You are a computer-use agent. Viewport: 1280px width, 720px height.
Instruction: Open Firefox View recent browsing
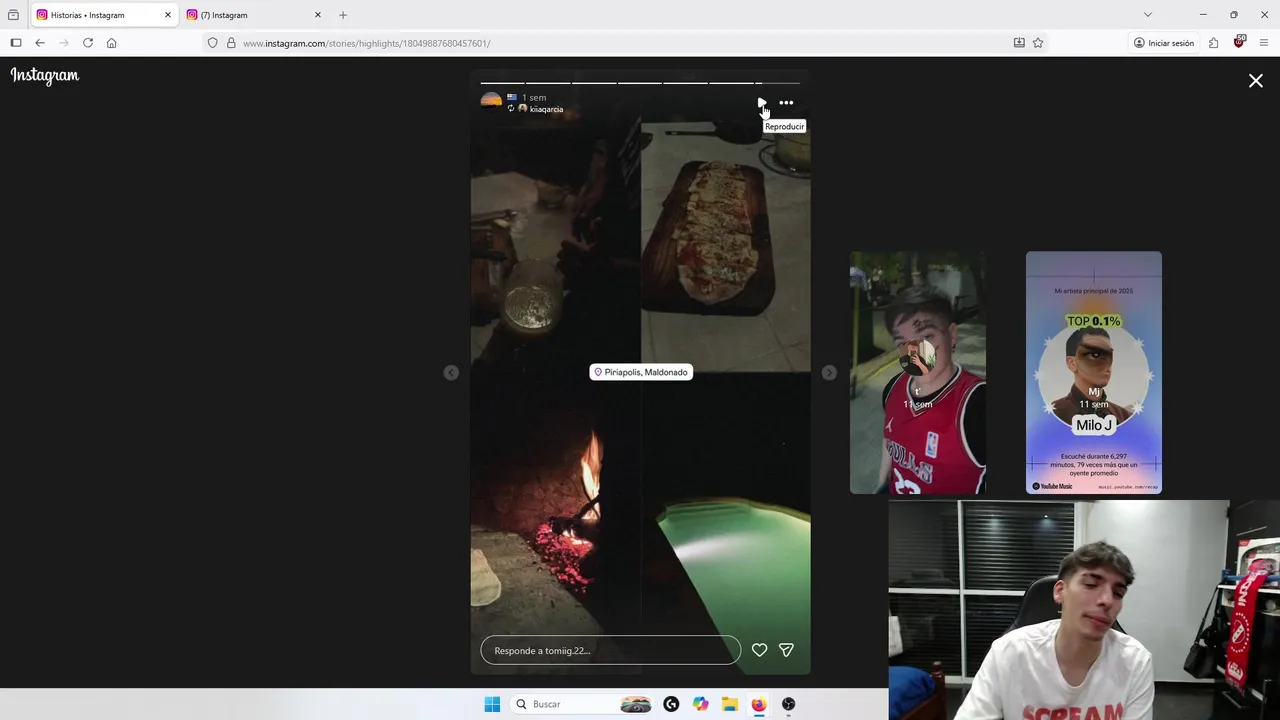[13, 15]
